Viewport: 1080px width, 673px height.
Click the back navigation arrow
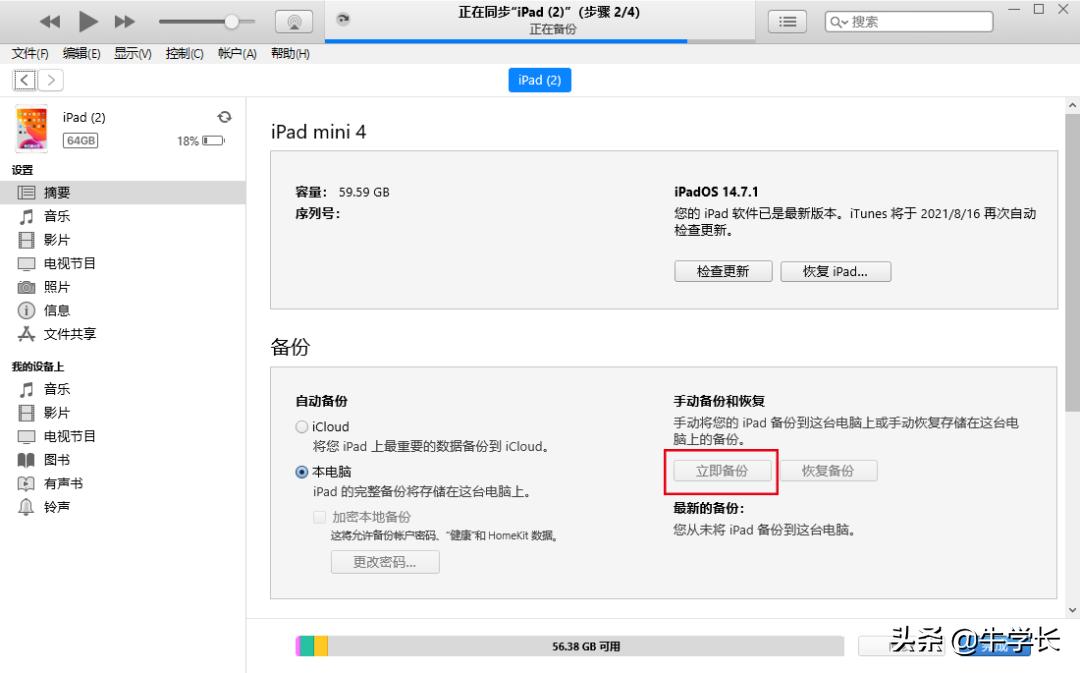coord(23,80)
